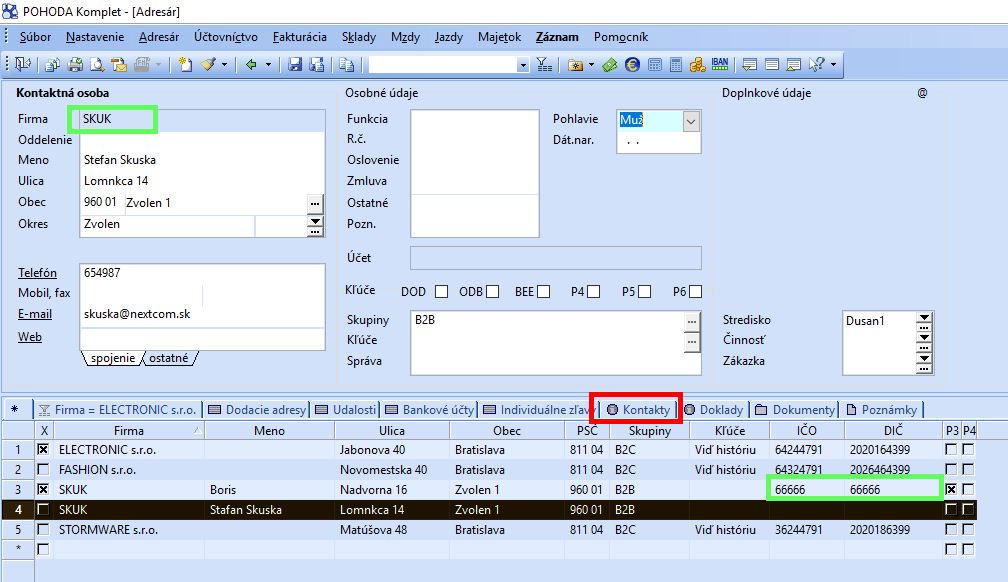
Task: Open dropdown arrow next to folder icon
Action: coord(591,64)
